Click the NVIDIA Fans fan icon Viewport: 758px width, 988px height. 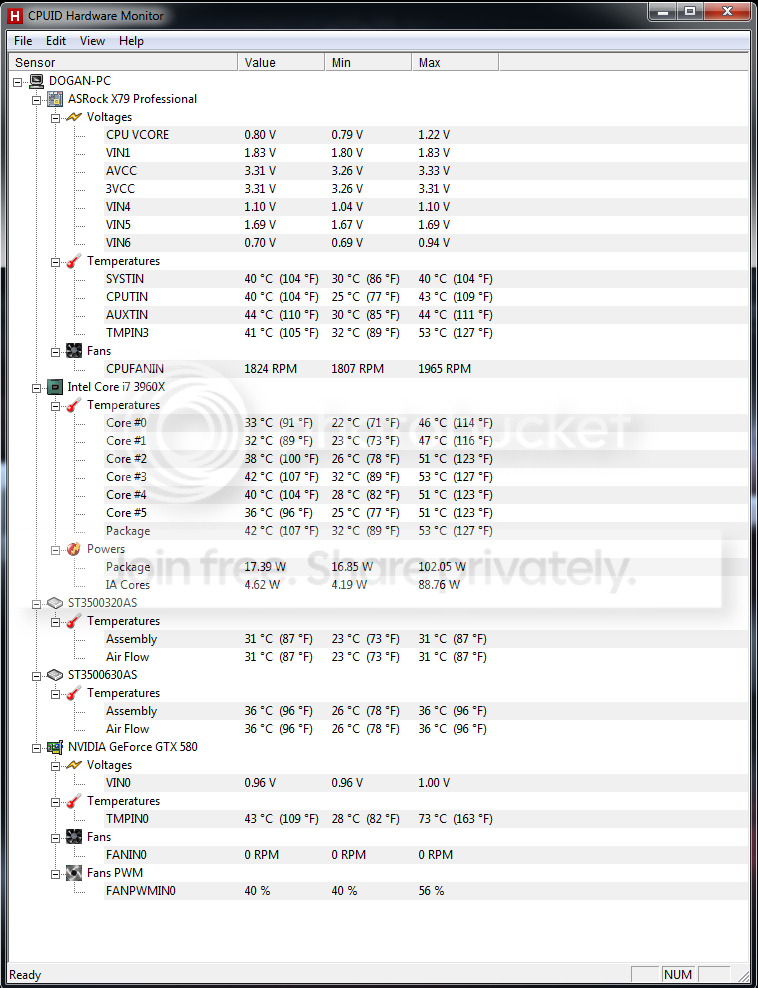(74, 837)
